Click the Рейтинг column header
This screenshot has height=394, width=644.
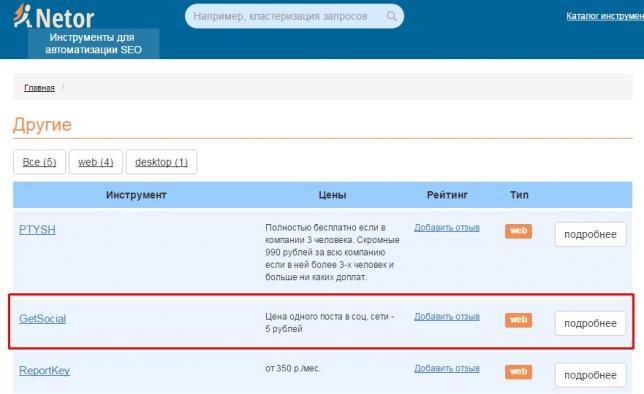point(447,195)
